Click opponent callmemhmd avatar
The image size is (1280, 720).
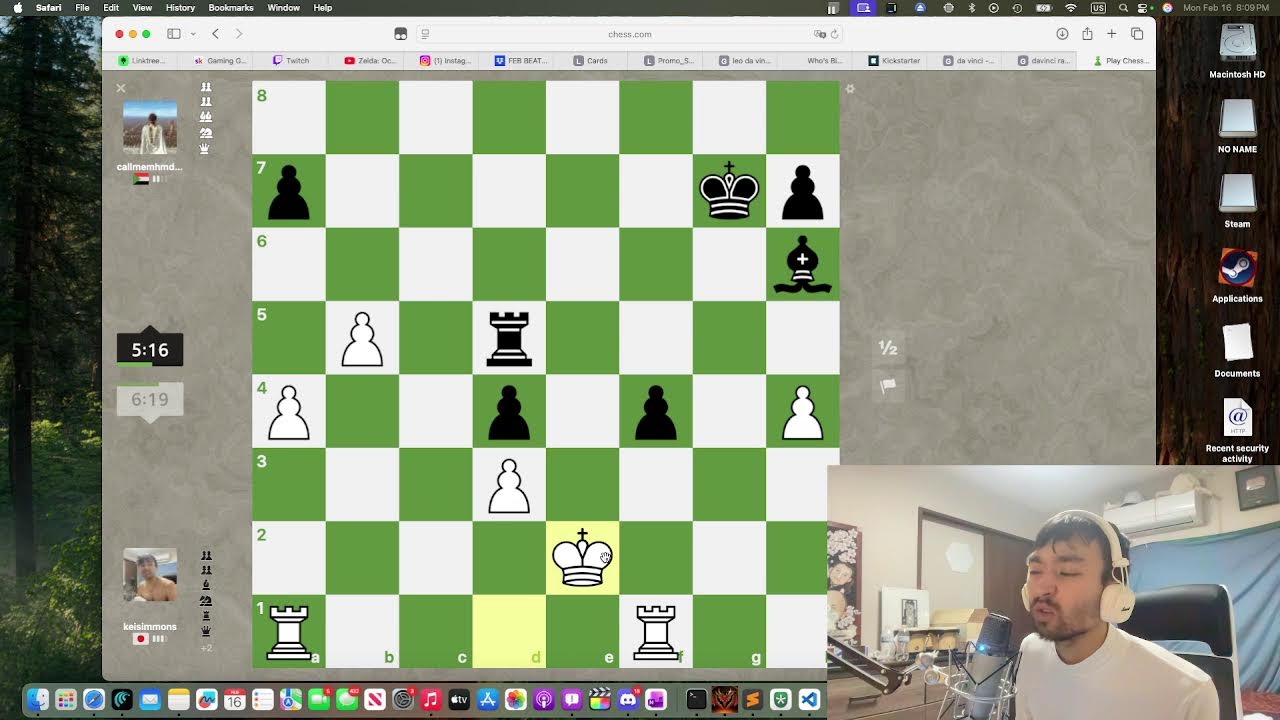click(150, 128)
